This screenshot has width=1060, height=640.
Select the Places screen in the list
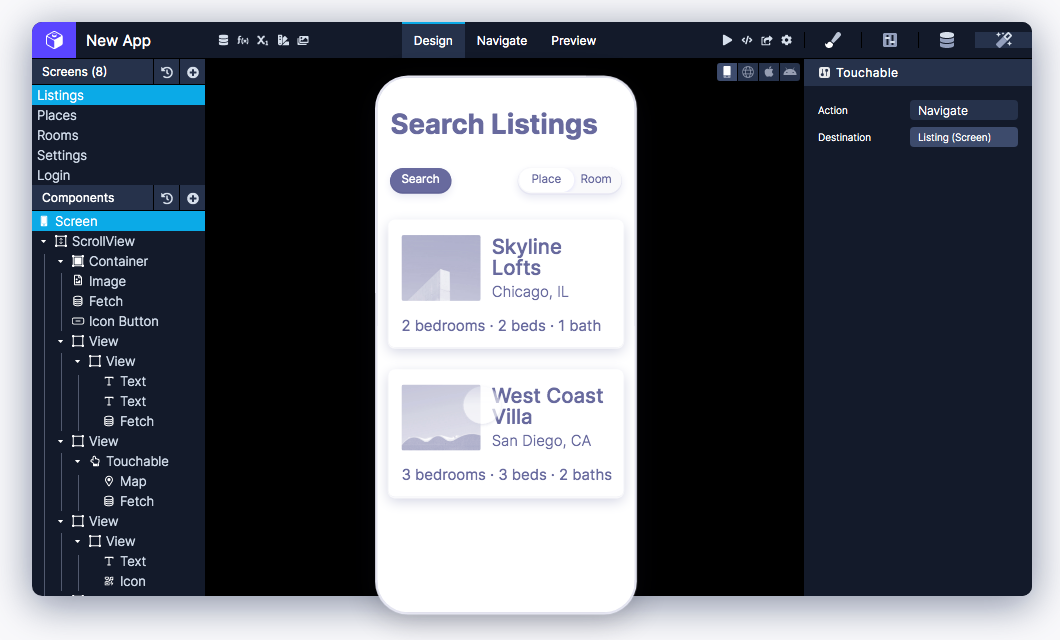pos(57,115)
